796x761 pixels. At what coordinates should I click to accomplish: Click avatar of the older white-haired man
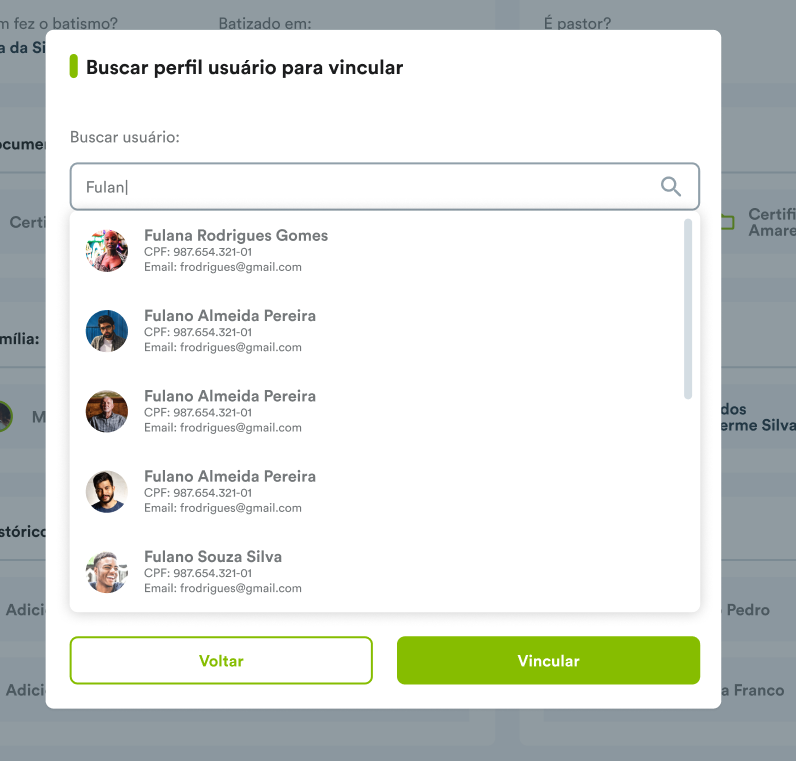107,411
